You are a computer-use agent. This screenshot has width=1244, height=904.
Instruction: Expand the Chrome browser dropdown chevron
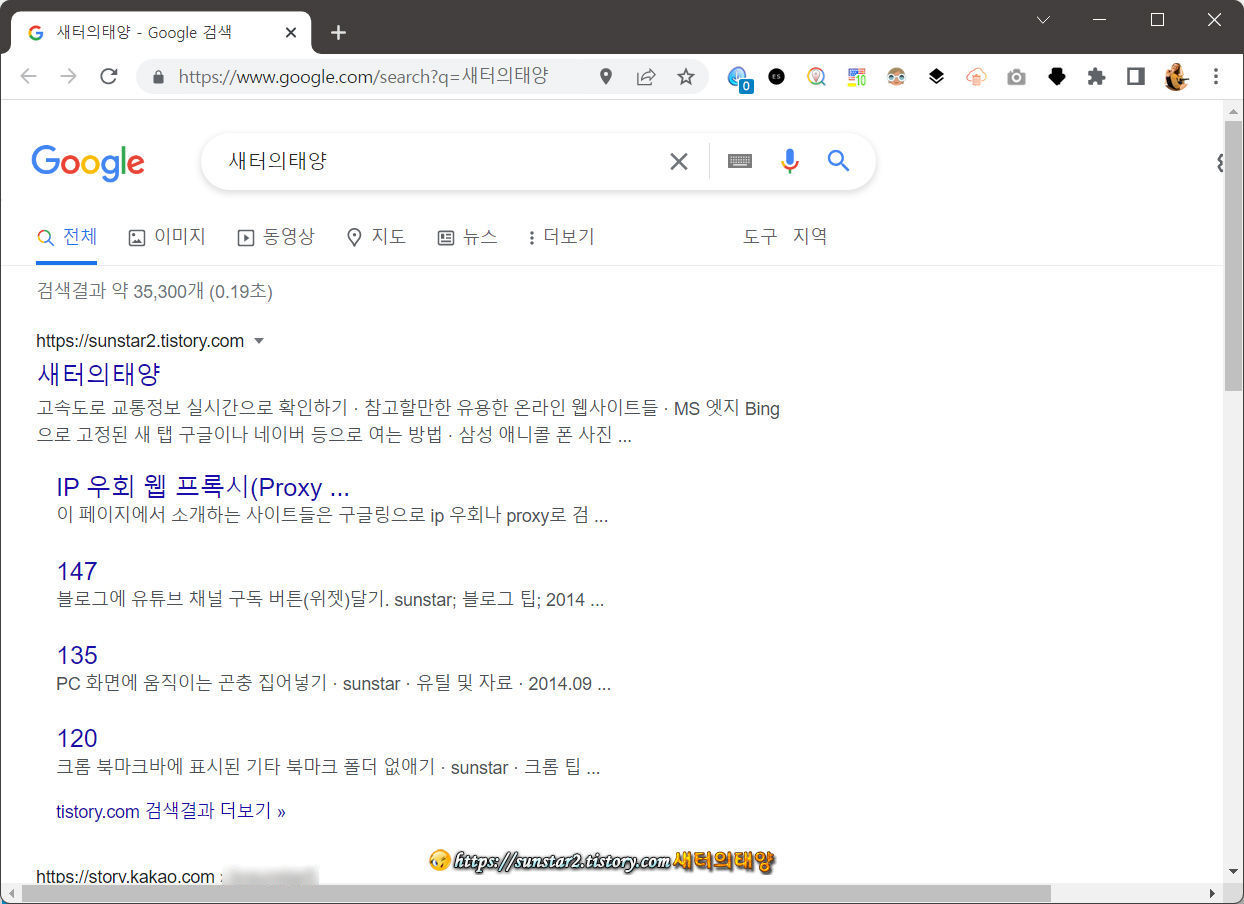pyautogui.click(x=1043, y=19)
